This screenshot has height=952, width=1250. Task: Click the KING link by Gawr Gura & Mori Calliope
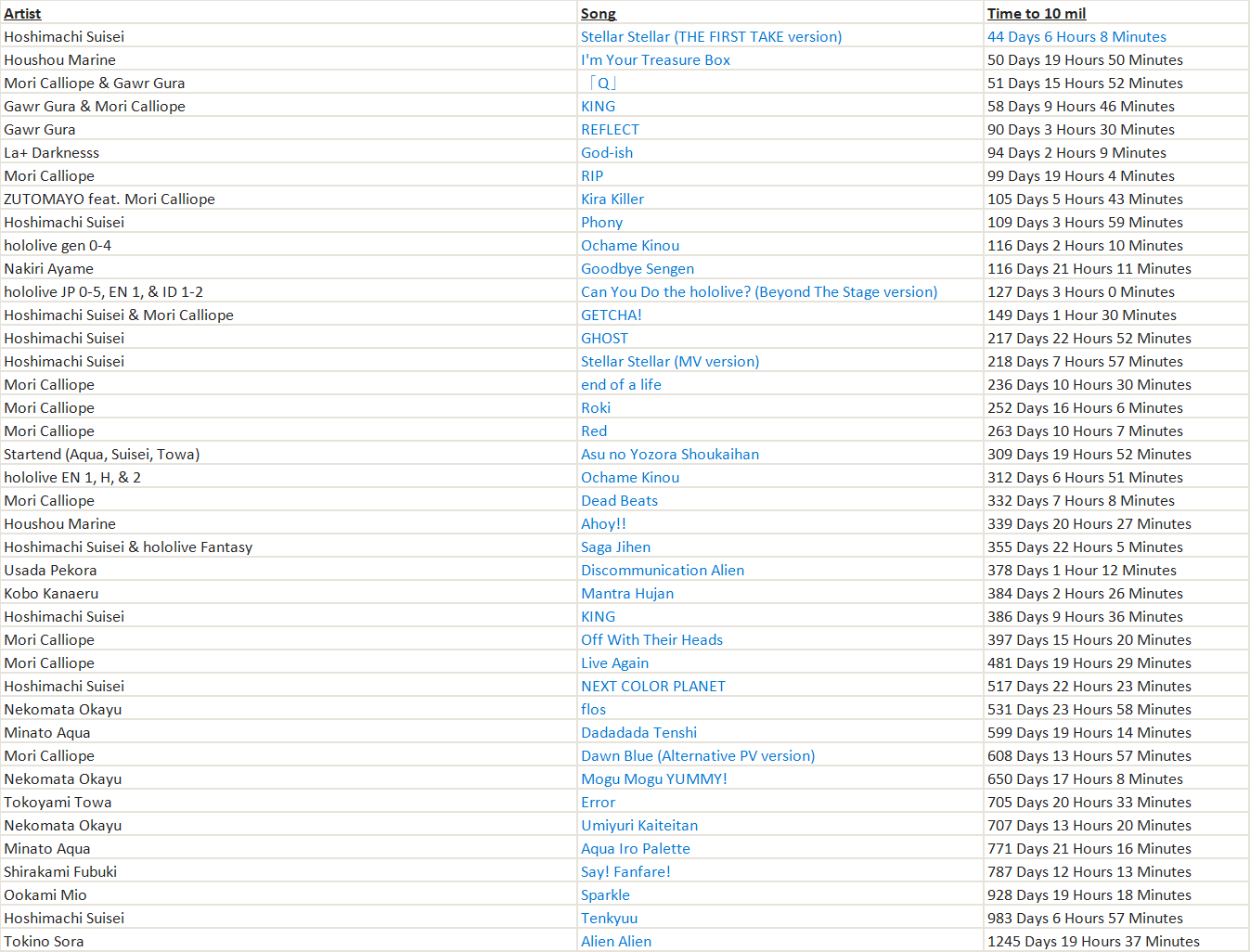tap(598, 107)
